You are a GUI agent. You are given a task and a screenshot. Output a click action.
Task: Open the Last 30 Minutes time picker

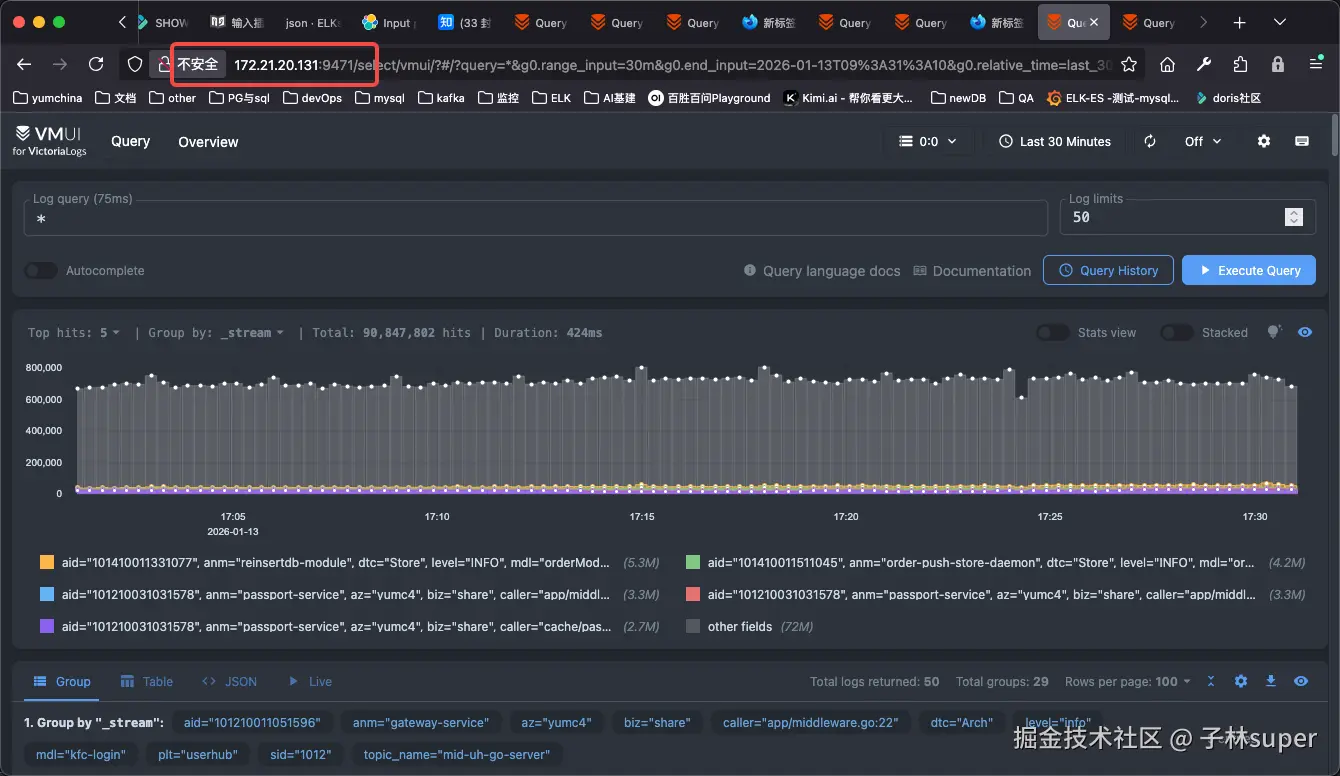pos(1055,141)
